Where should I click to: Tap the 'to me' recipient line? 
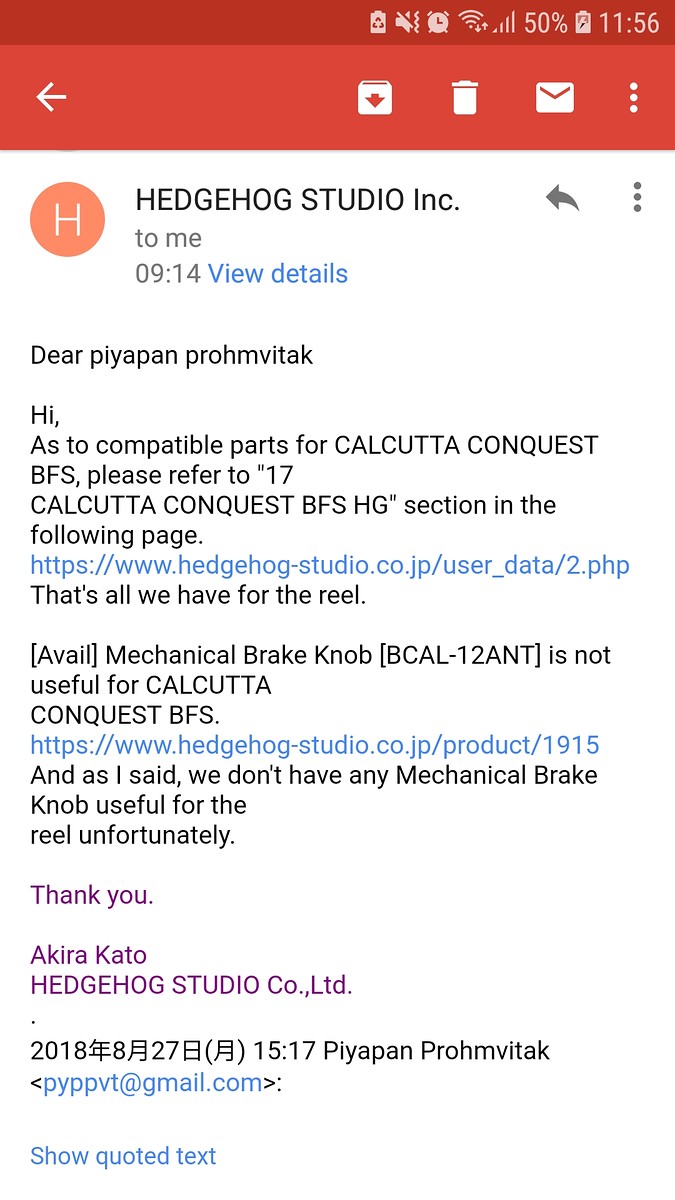pos(169,238)
